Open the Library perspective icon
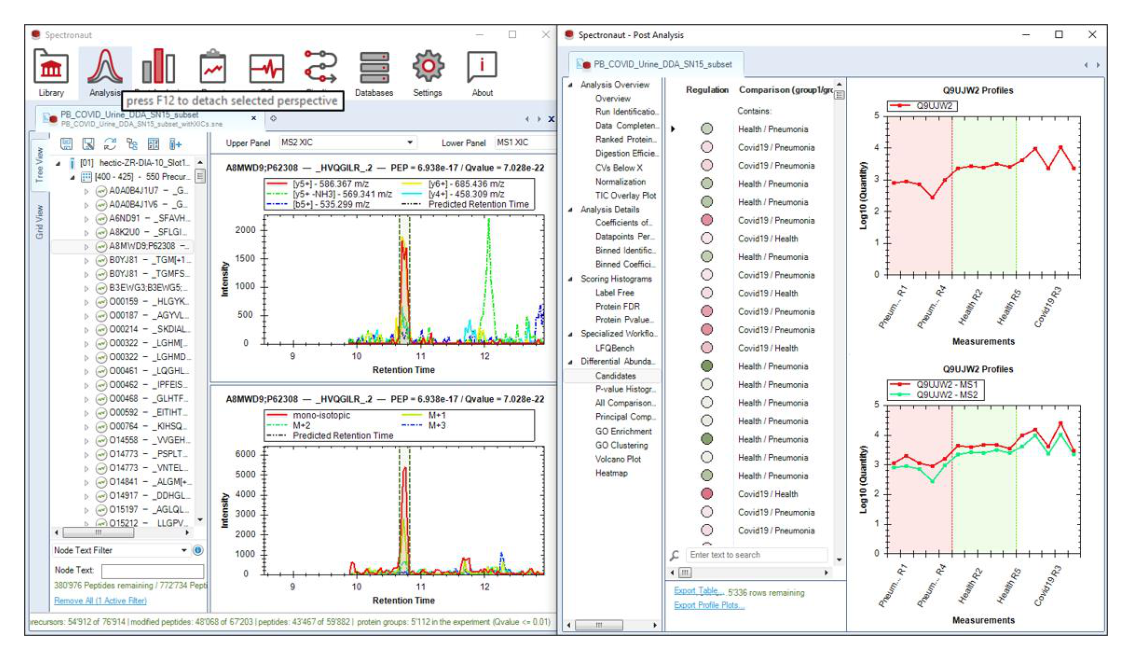 [x=51, y=68]
